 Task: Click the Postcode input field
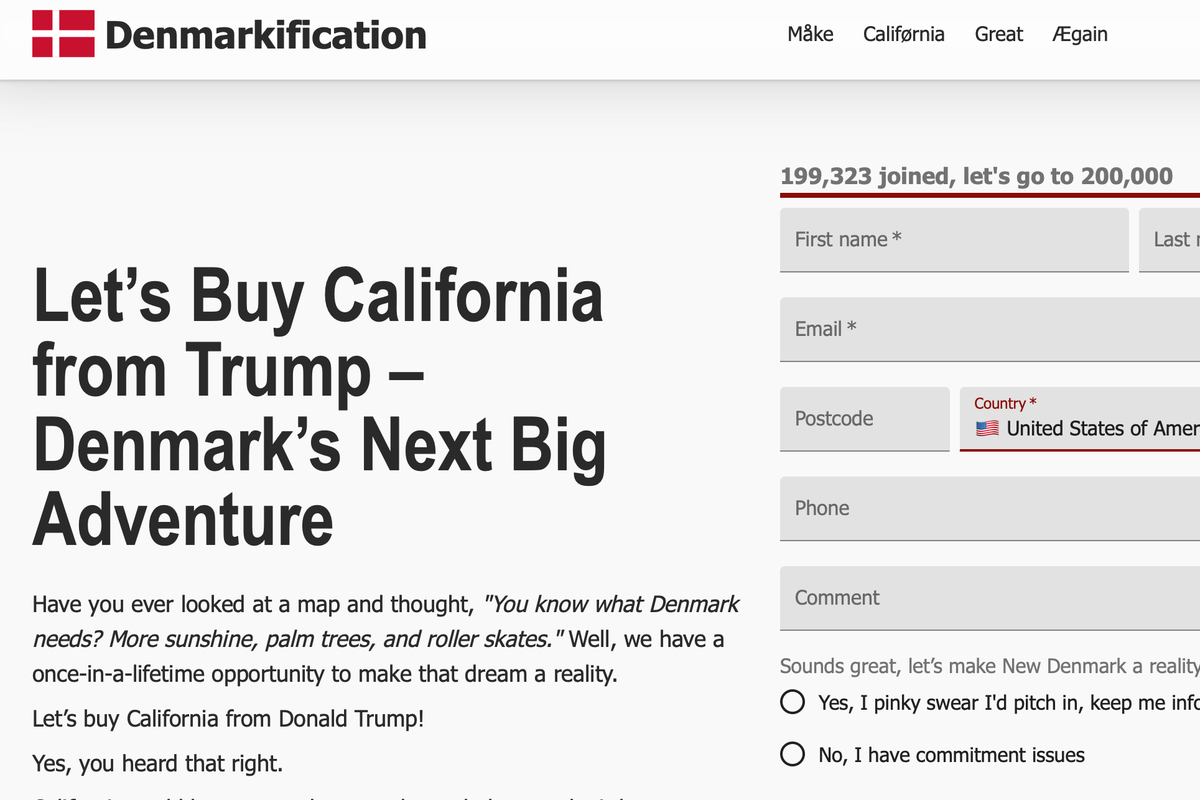coord(864,419)
